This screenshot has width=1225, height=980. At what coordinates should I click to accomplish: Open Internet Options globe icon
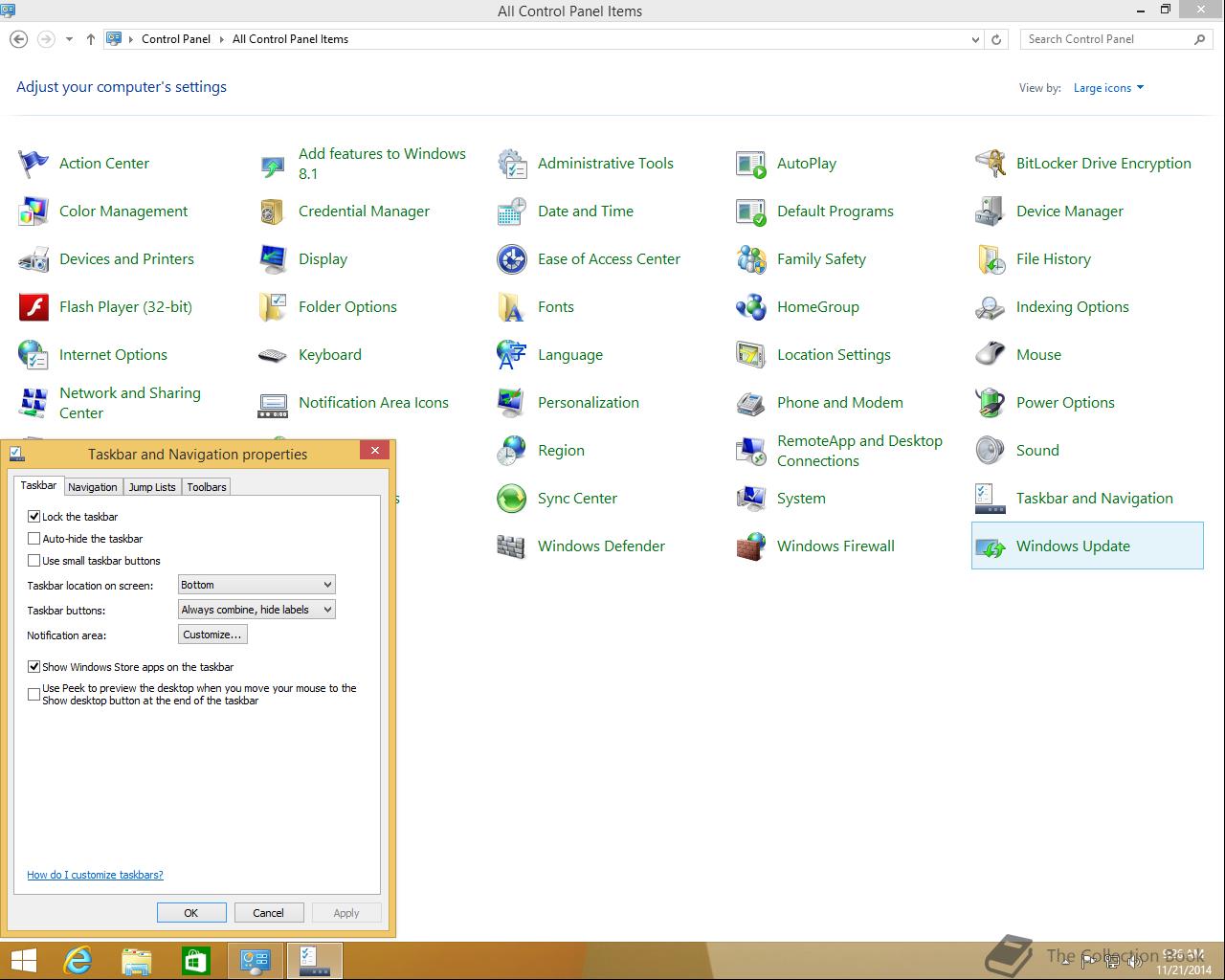(x=33, y=355)
